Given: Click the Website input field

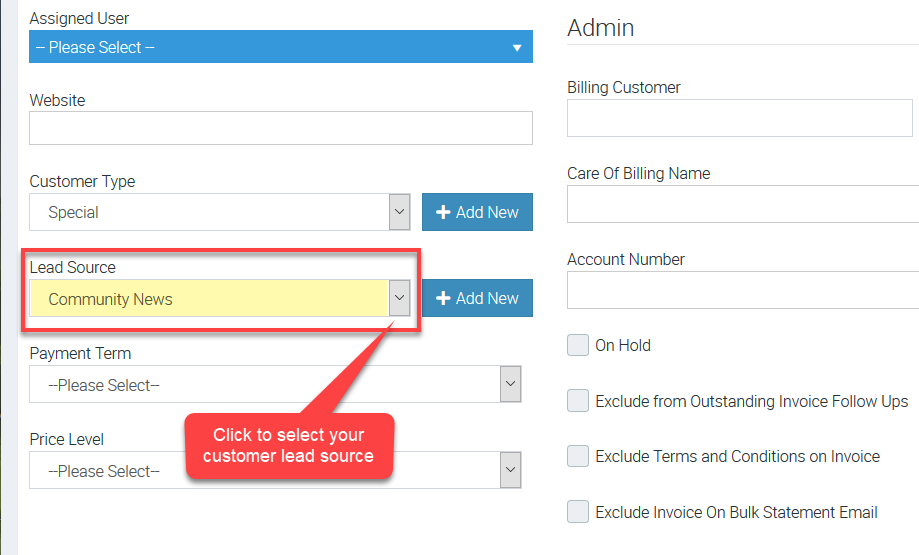Looking at the screenshot, I should [x=280, y=128].
